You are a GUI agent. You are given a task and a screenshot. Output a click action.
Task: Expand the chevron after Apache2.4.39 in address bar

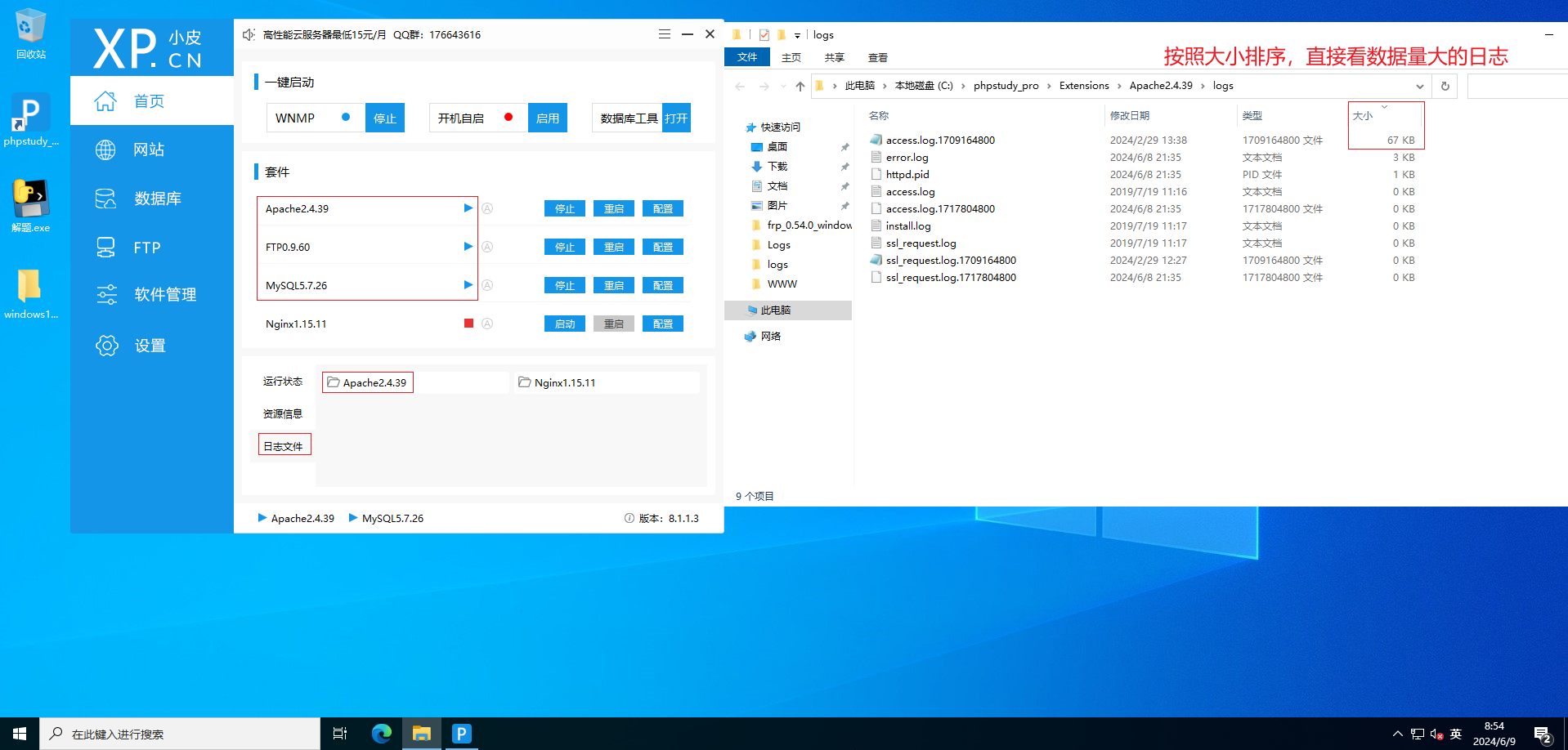[x=1203, y=86]
